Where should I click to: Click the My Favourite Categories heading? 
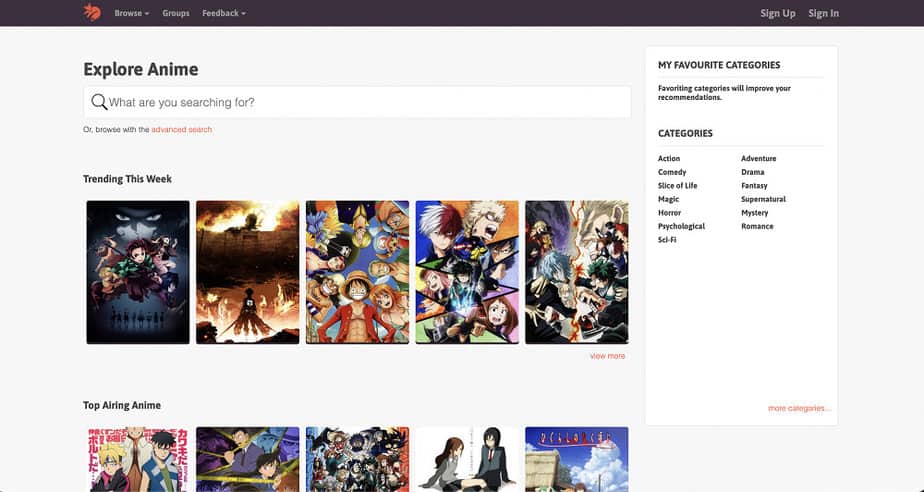tap(719, 65)
